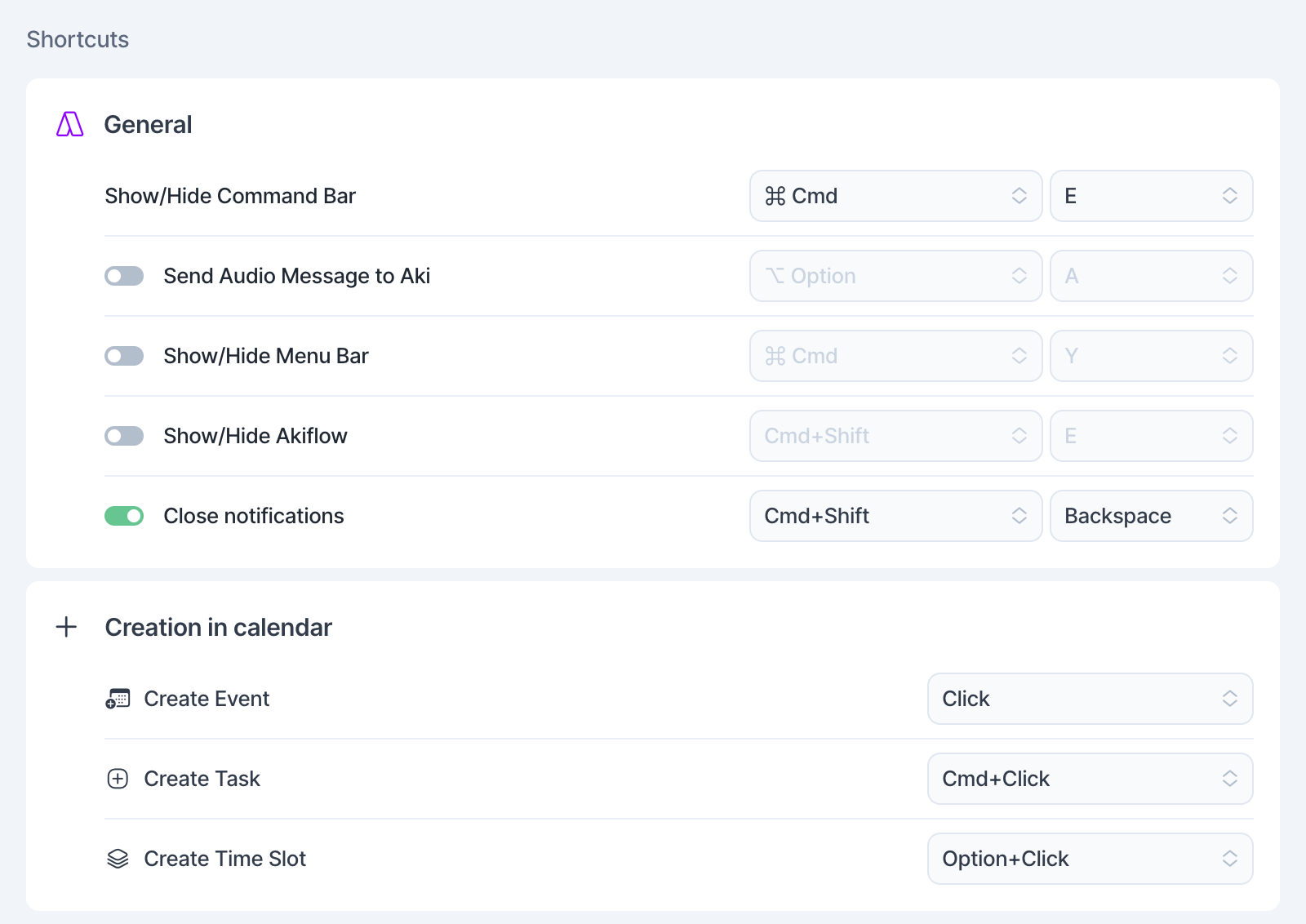This screenshot has width=1306, height=924.
Task: Click the Create Time Slot layers icon
Action: pyautogui.click(x=118, y=859)
